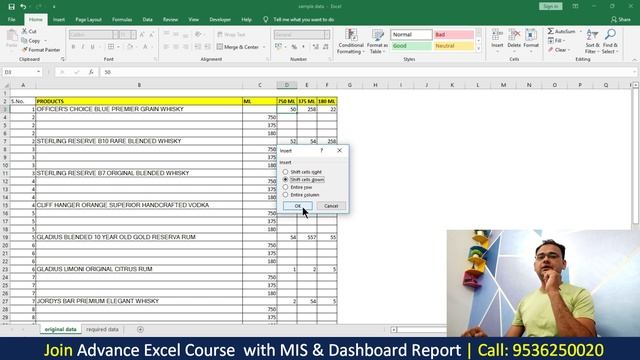Screen dimensions: 640x360
Task: Open Clipboard group dialog launcher
Action: point(63,59)
